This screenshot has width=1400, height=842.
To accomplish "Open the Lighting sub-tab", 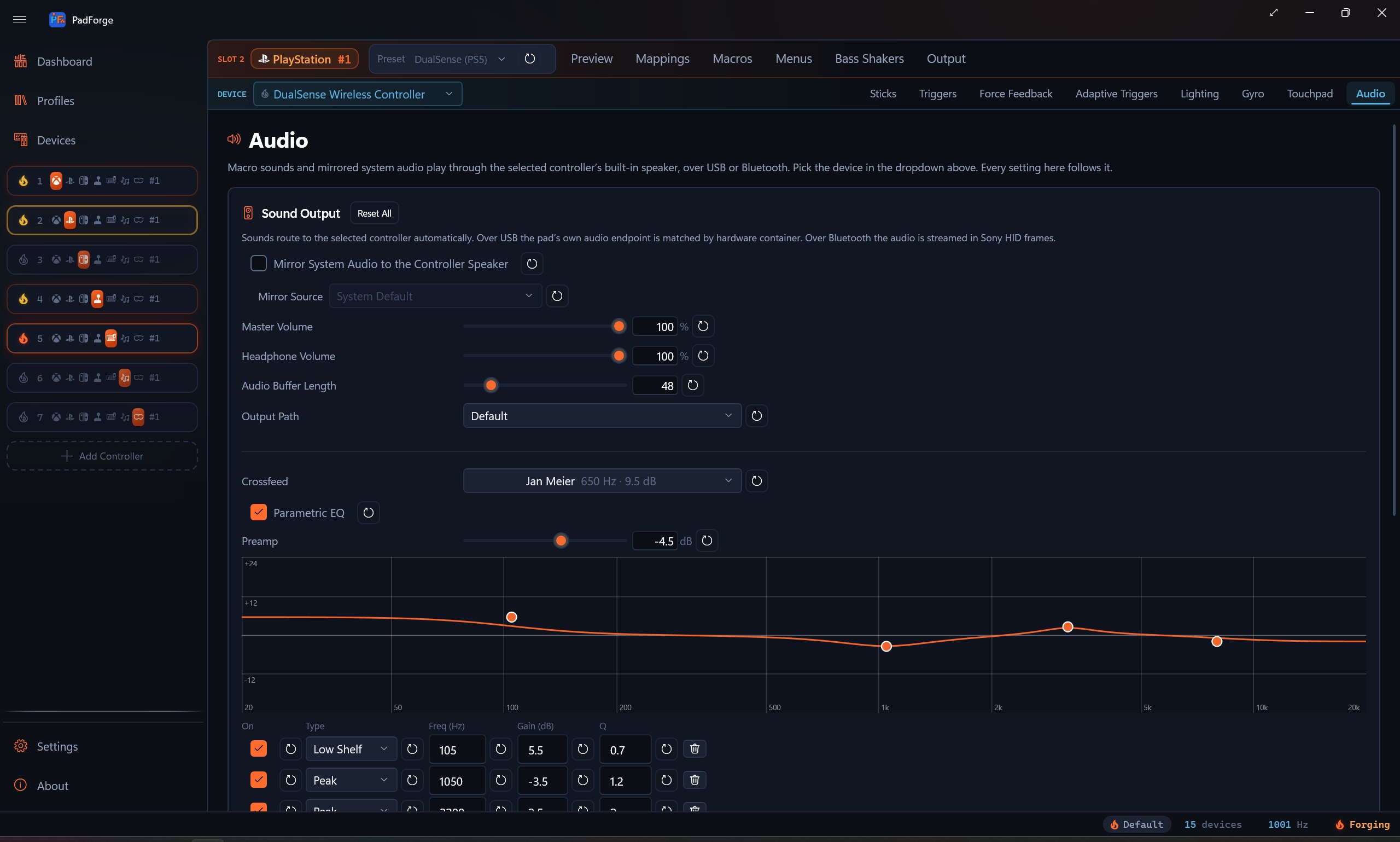I will coord(1199,94).
